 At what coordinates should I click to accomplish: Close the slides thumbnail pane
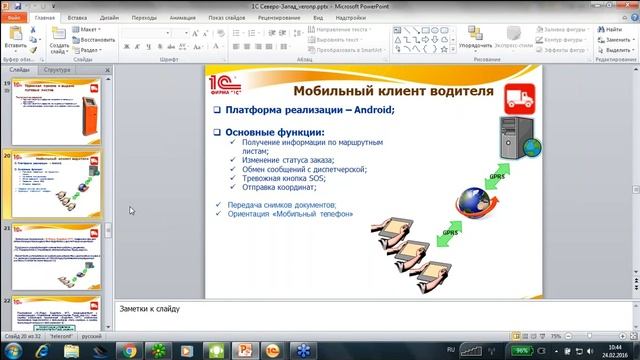coord(107,70)
